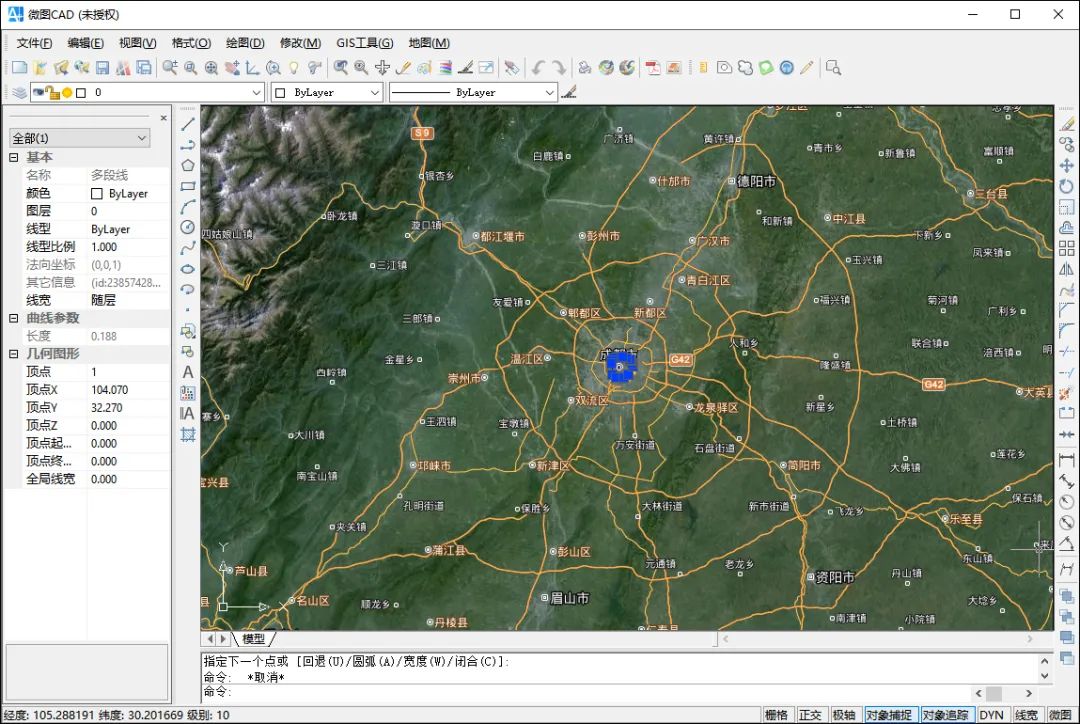Open the ByLayer color dropdown

coord(326,92)
